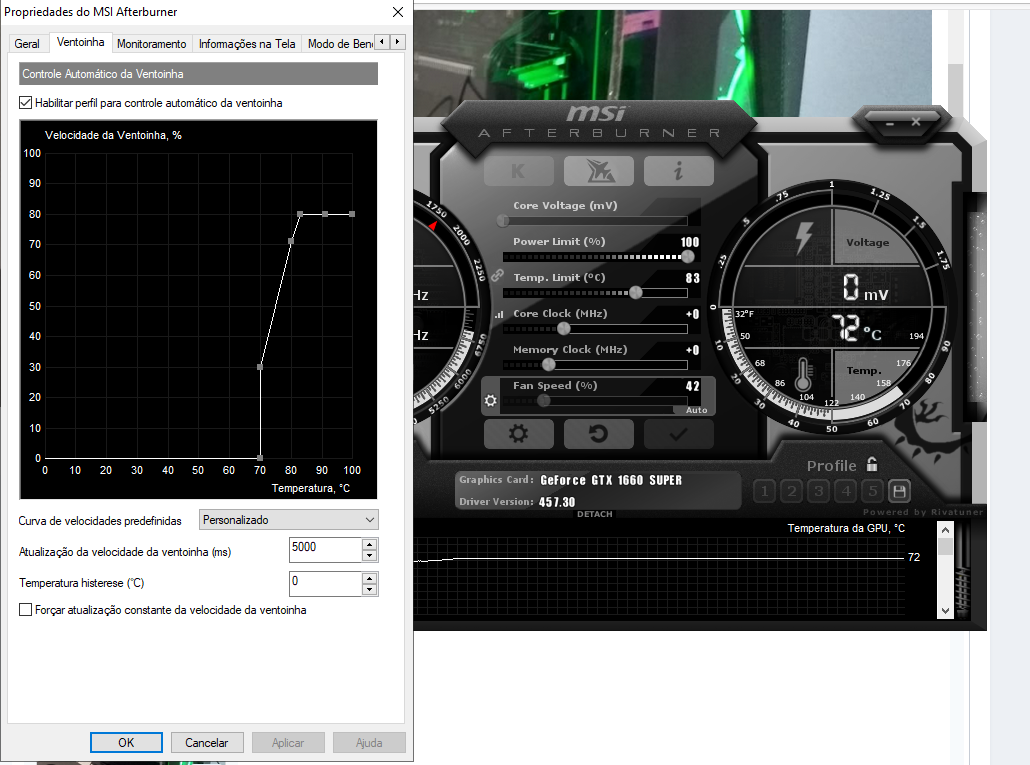Screen dimensions: 1030x765
Task: Decrease Temperatura histerese stepper down
Action: (370, 590)
